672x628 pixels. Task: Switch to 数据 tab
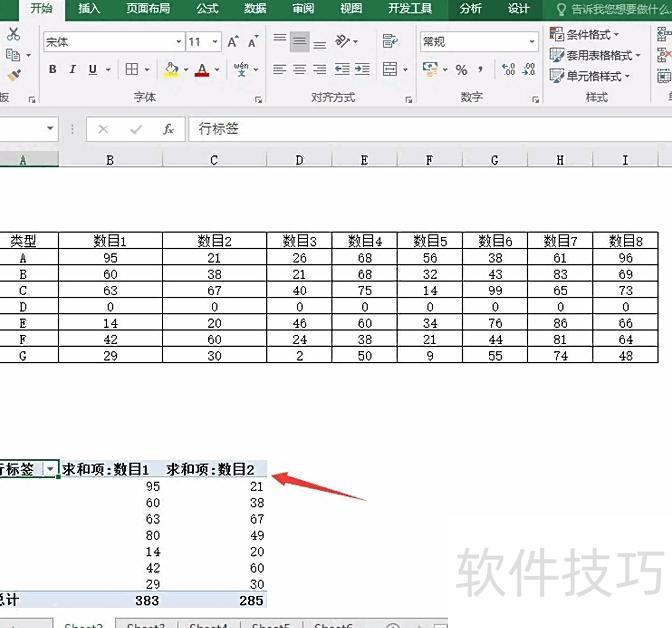[255, 8]
